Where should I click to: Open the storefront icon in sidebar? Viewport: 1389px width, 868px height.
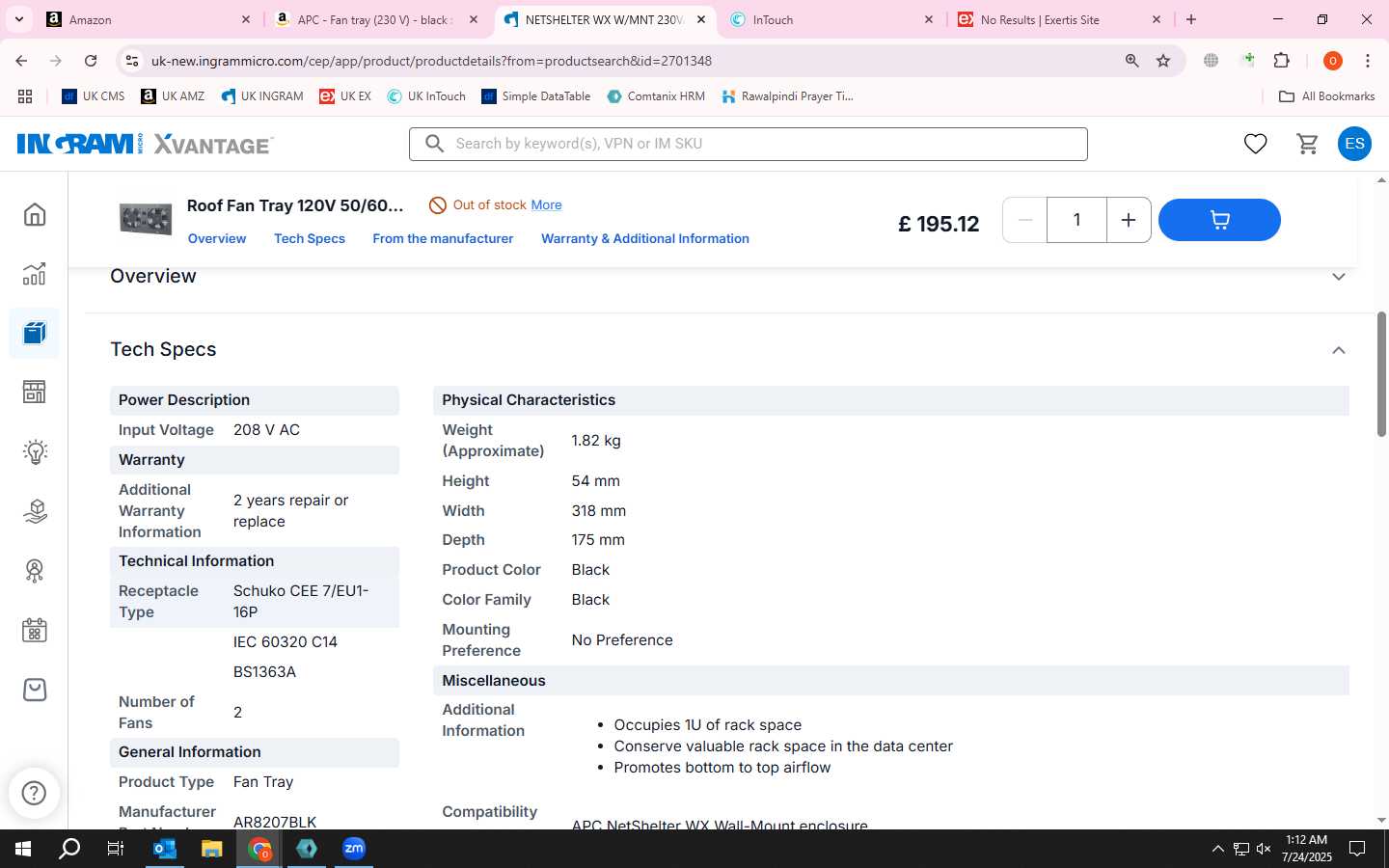coord(35,393)
